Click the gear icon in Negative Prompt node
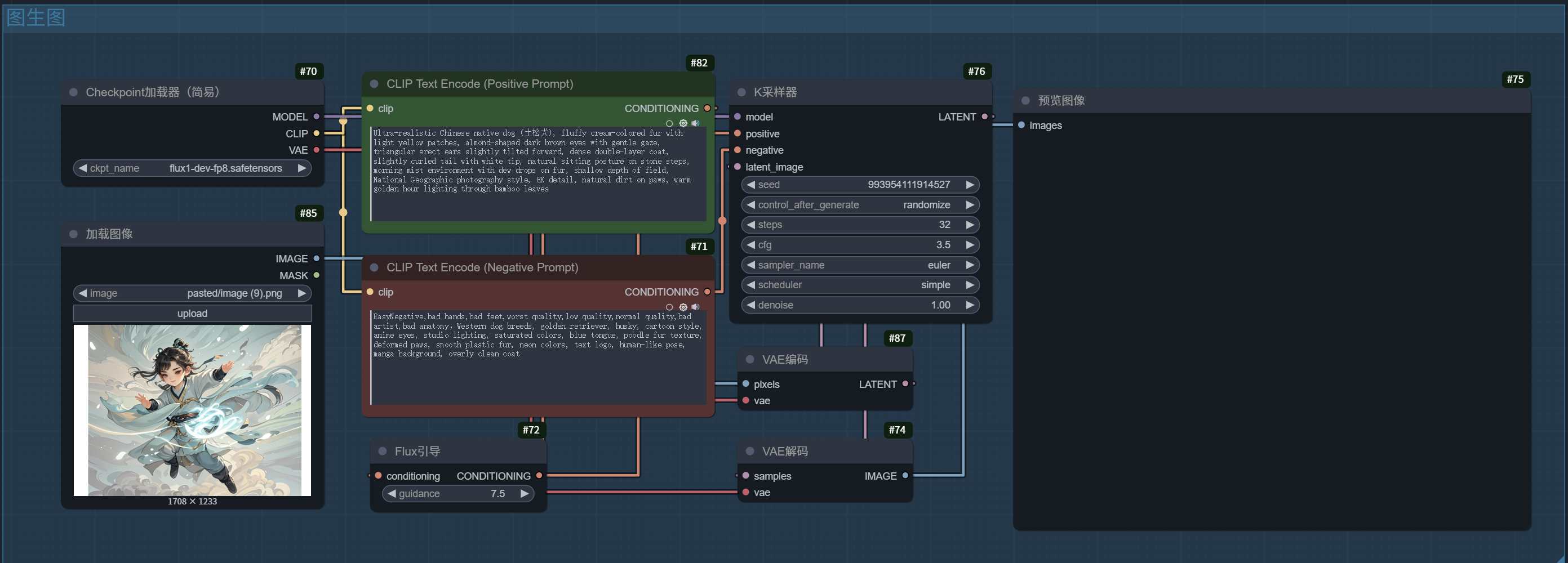 point(683,307)
